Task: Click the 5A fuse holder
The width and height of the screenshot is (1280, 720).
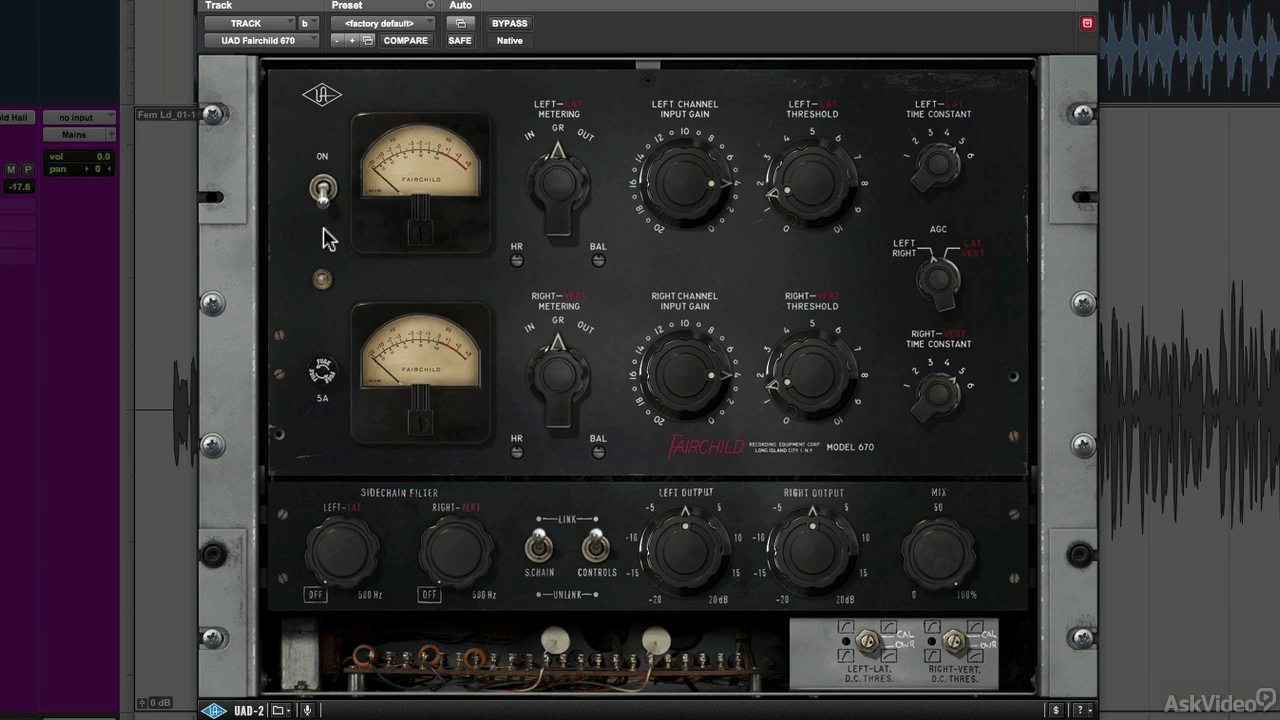Action: tap(322, 372)
